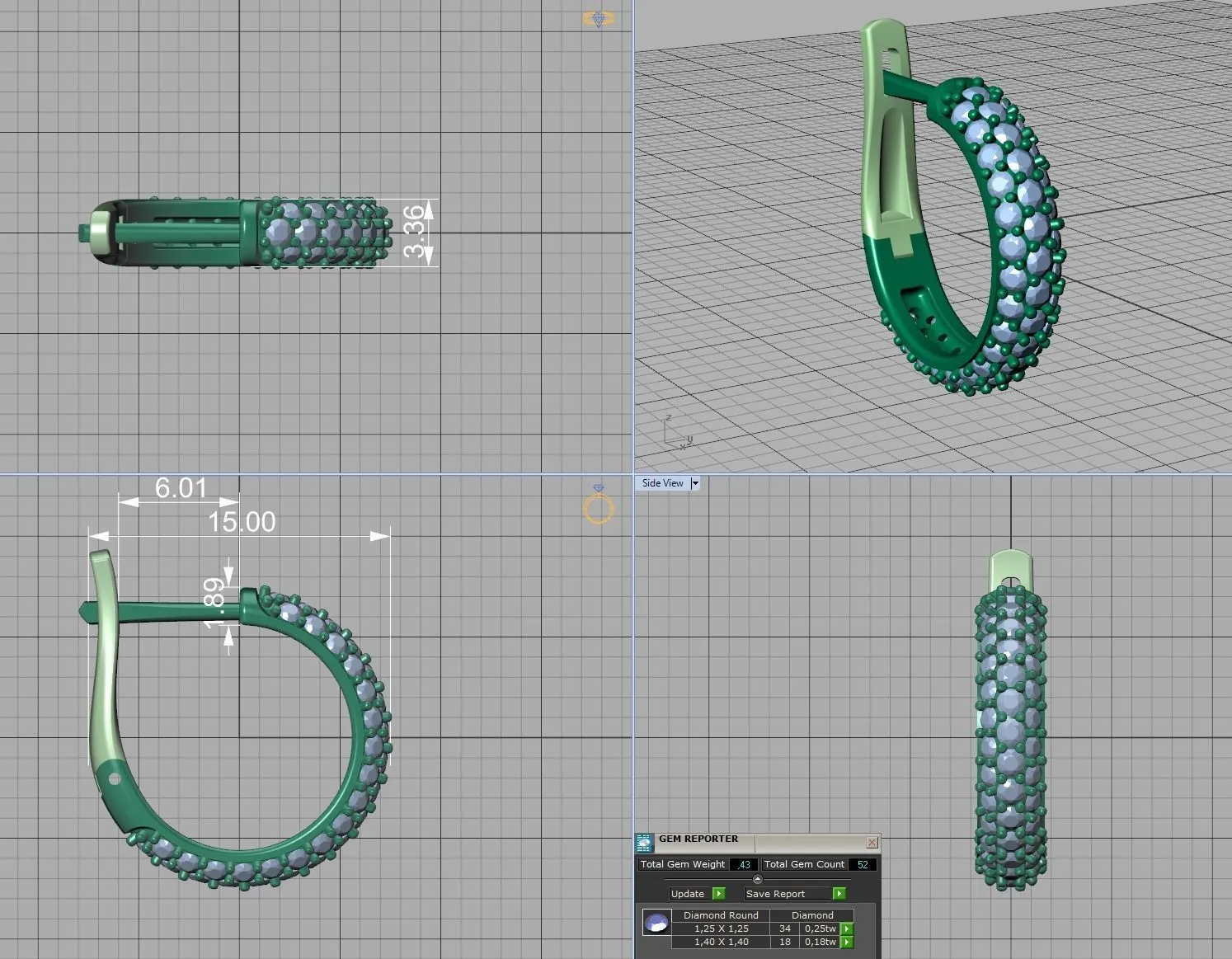Click the ring orientation icon in top viewport

[x=599, y=18]
